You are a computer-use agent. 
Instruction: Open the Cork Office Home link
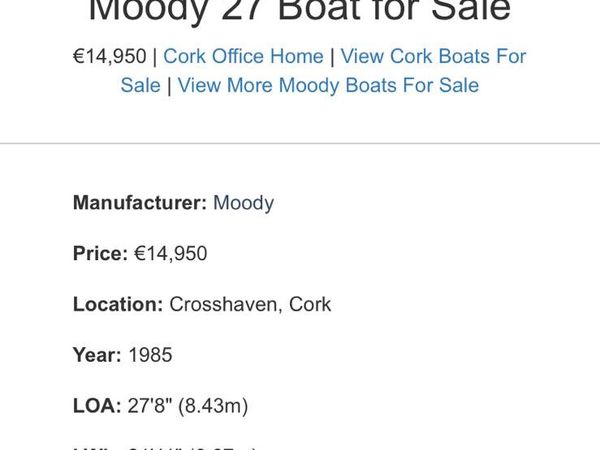coord(243,56)
